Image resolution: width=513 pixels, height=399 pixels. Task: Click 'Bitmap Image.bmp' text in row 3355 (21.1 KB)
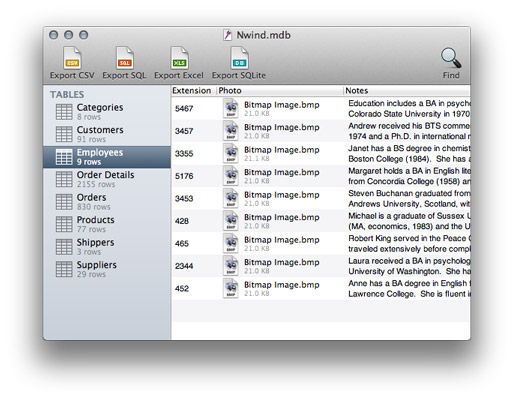coord(282,150)
